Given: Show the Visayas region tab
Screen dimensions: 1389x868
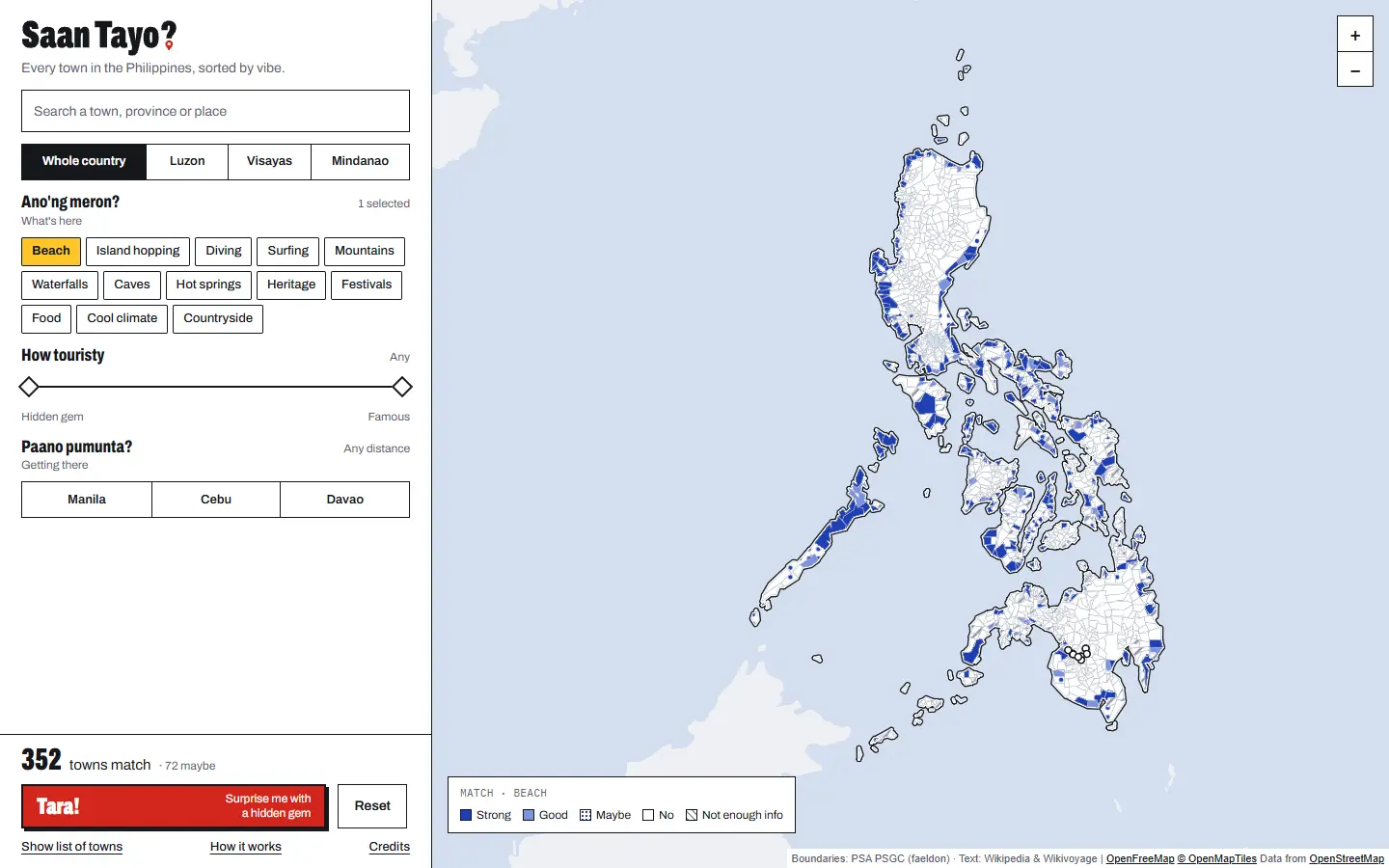Looking at the screenshot, I should click(x=269, y=162).
